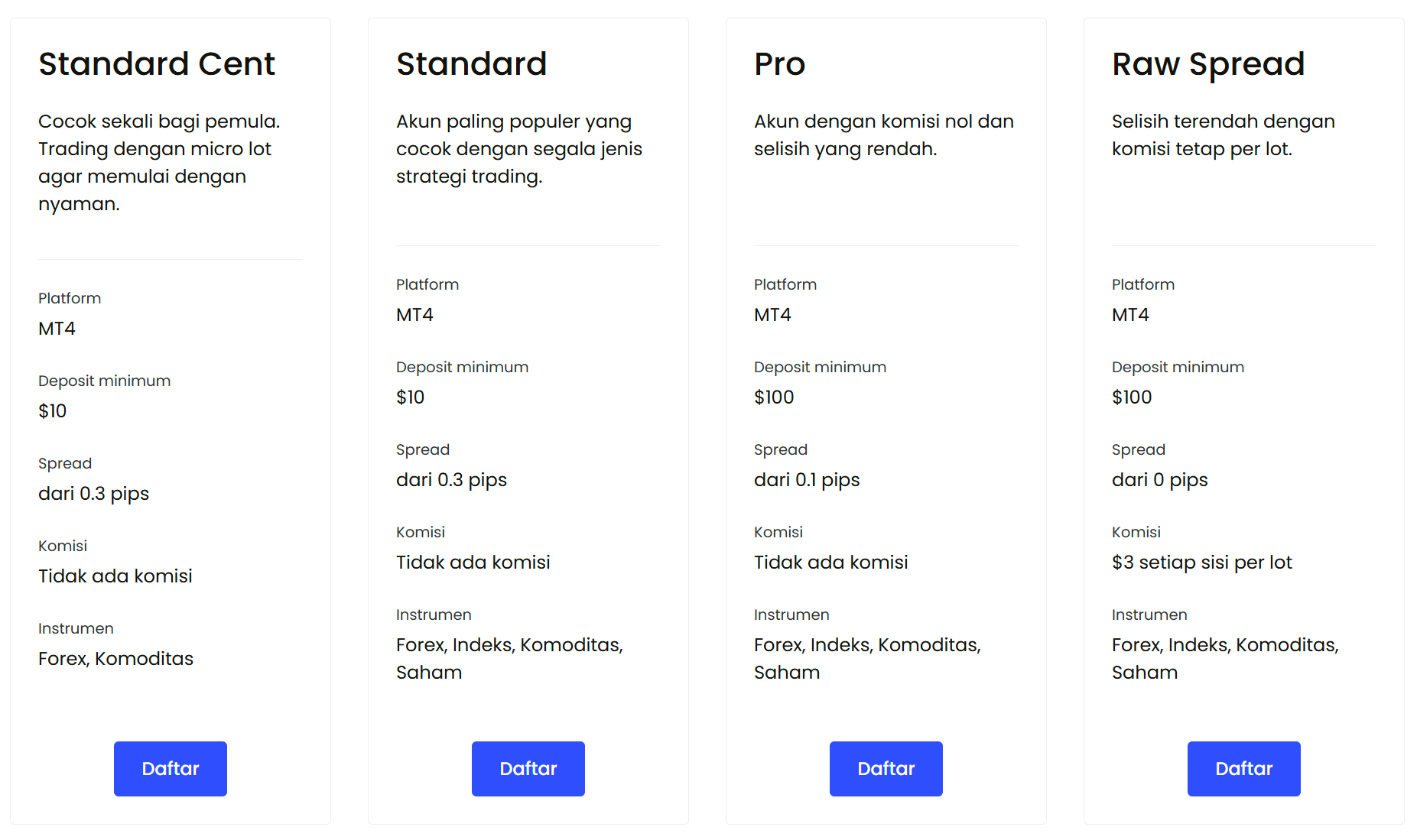1417x840 pixels.
Task: Click 'dari 0 pips' spread value
Action: point(1160,480)
